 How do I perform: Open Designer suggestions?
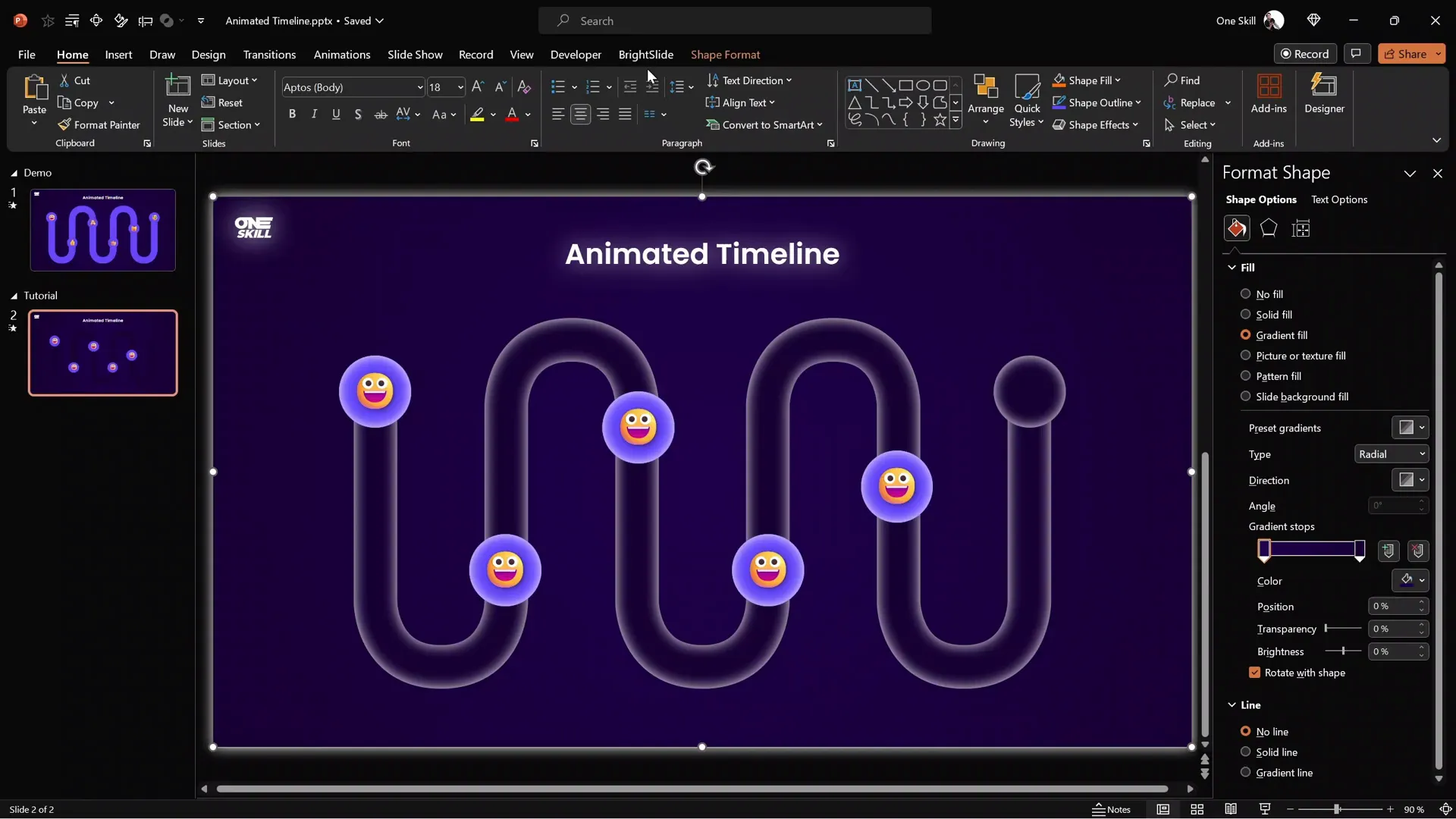pos(1324,95)
